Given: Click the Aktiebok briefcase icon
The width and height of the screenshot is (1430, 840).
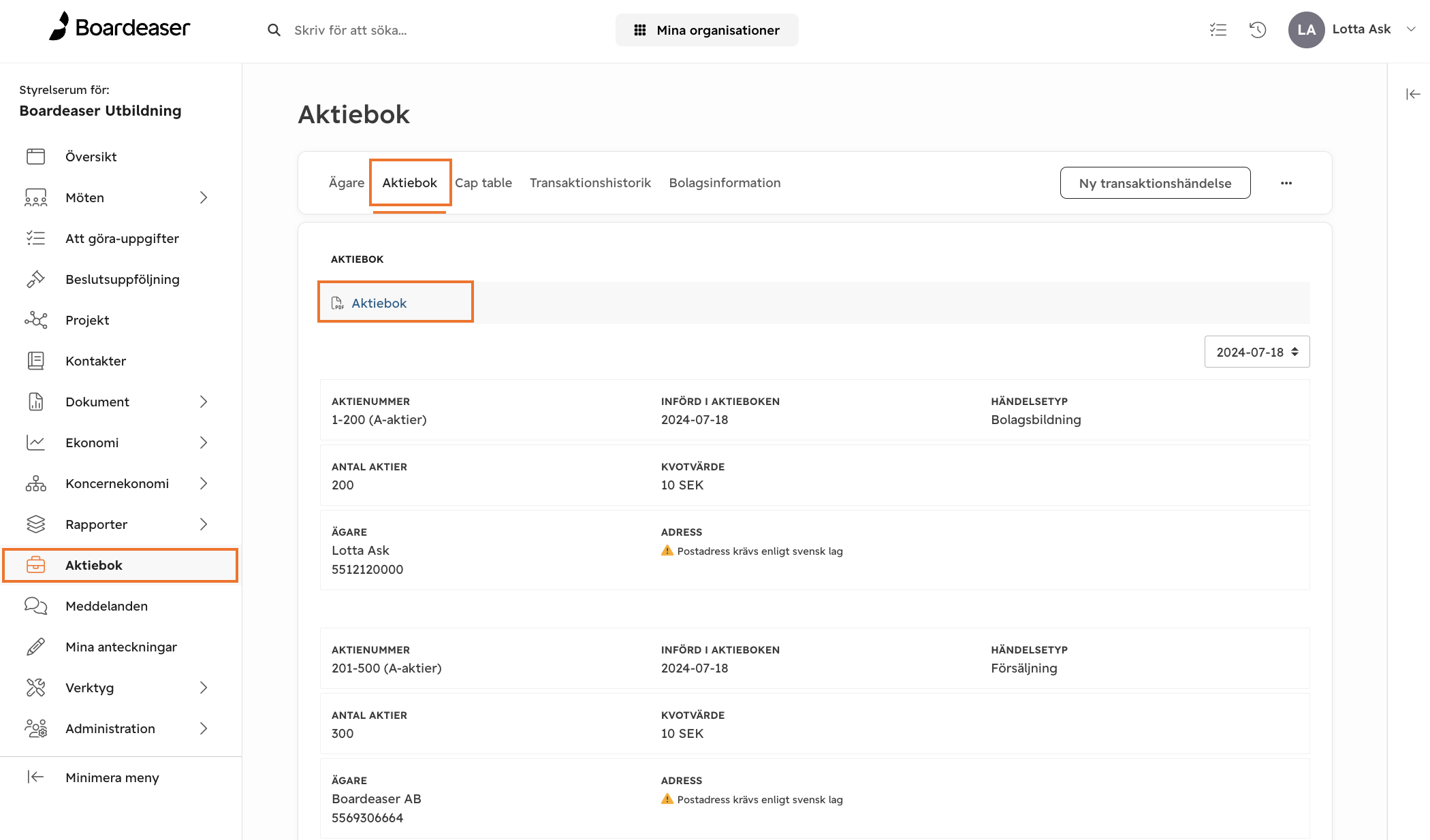Looking at the screenshot, I should pyautogui.click(x=35, y=565).
